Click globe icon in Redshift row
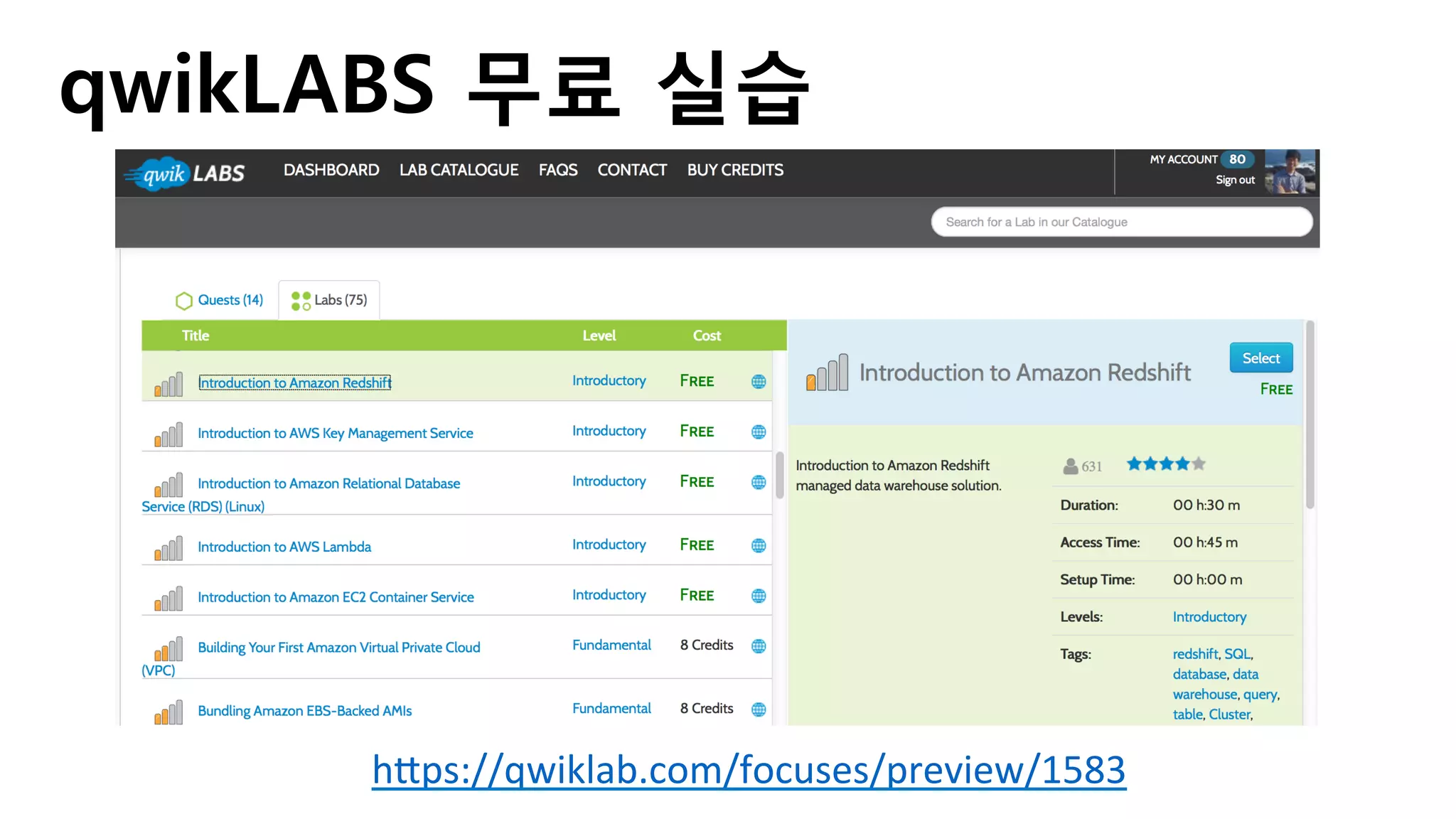1456x819 pixels. tap(759, 382)
